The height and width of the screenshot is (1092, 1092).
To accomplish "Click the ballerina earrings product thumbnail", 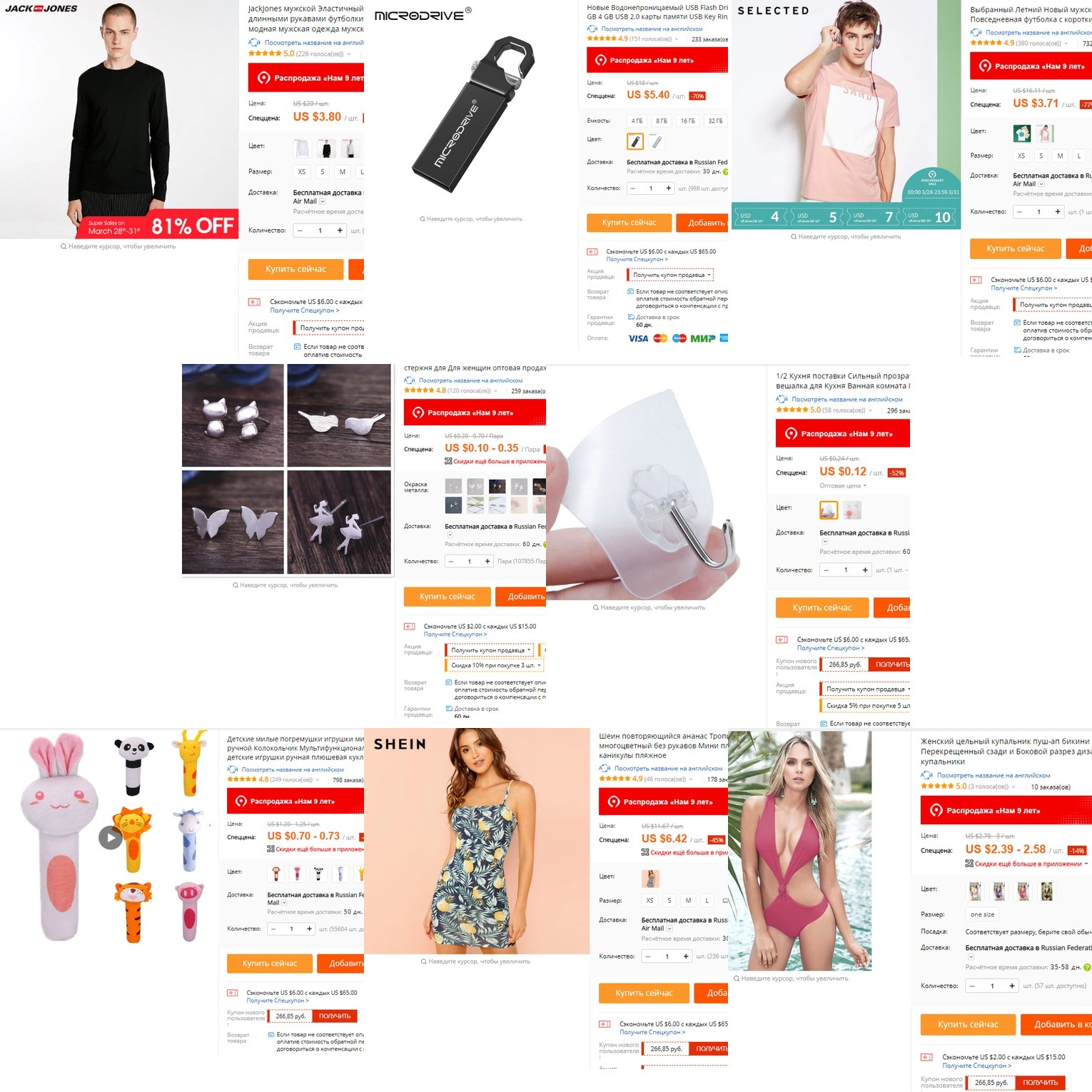I will (x=339, y=522).
